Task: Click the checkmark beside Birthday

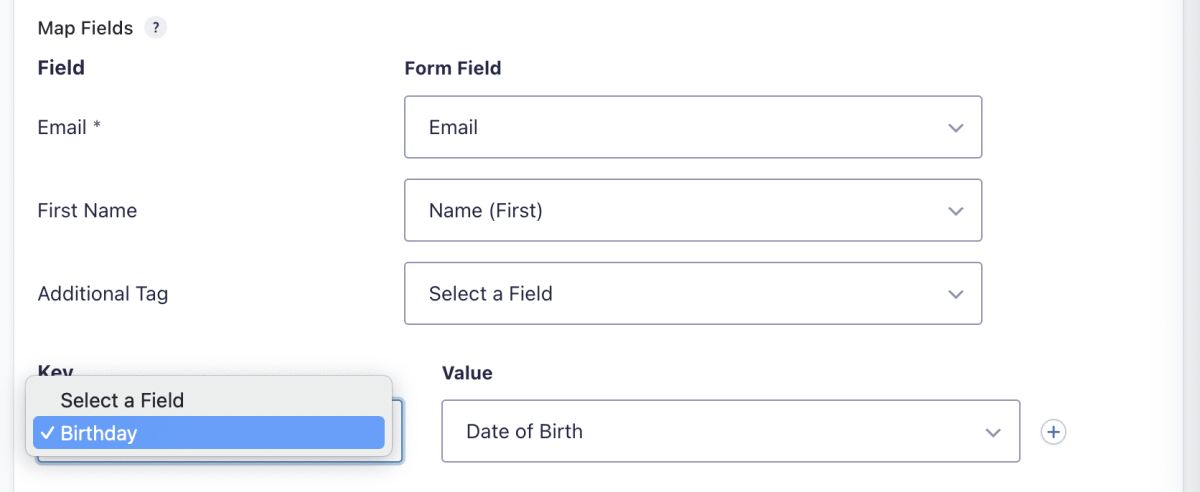Action: coord(47,433)
